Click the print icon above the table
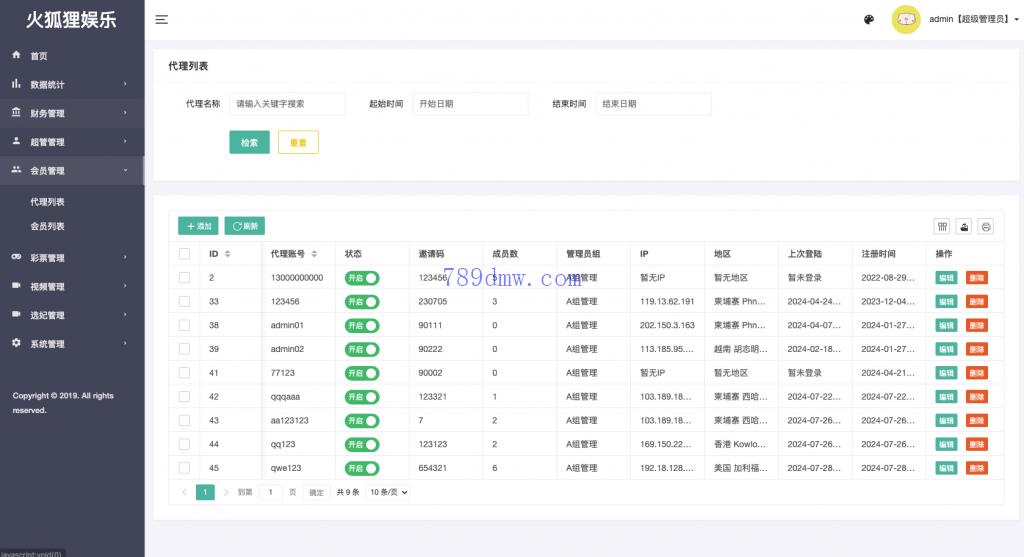The image size is (1024, 557). 986,226
